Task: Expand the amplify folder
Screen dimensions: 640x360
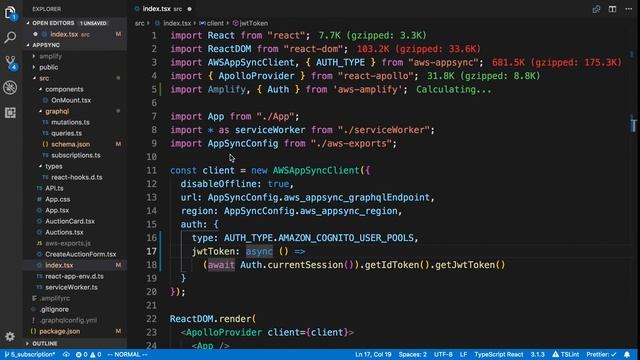Action: [75, 56]
